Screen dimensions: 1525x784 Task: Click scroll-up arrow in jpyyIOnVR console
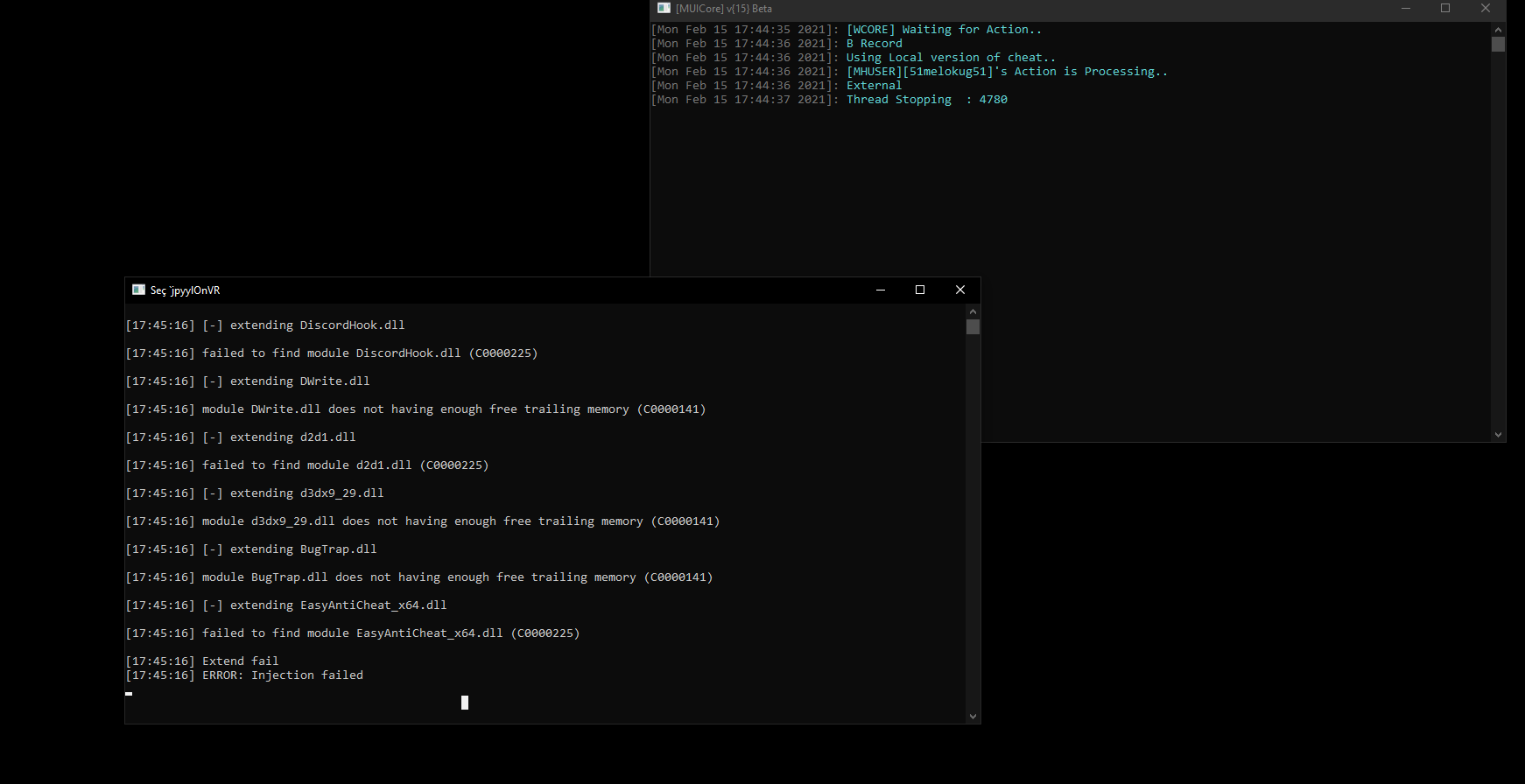pyautogui.click(x=973, y=311)
